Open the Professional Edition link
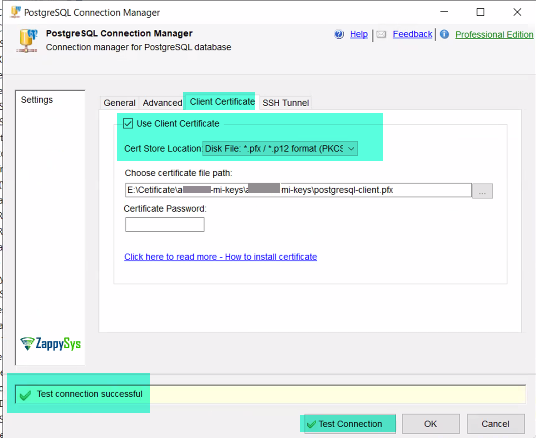Screen dimensions: 536x438 [494, 35]
